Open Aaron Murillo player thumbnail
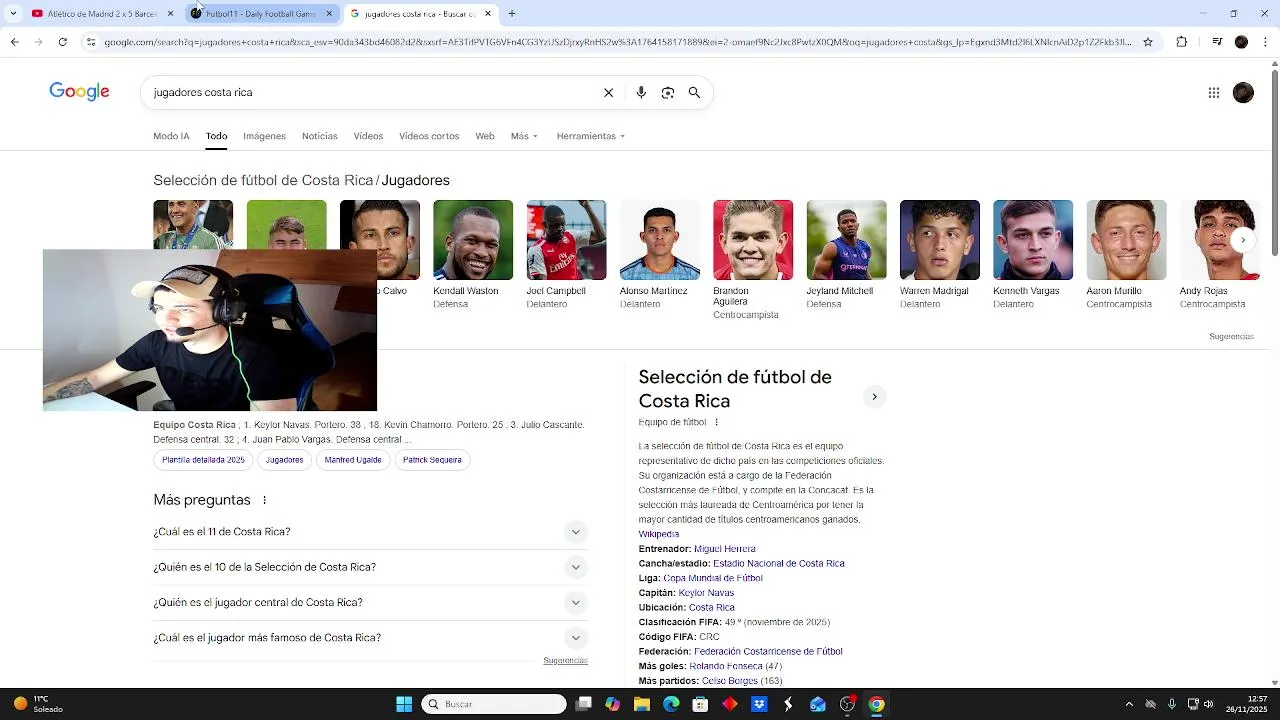1280x720 pixels. tap(1126, 240)
